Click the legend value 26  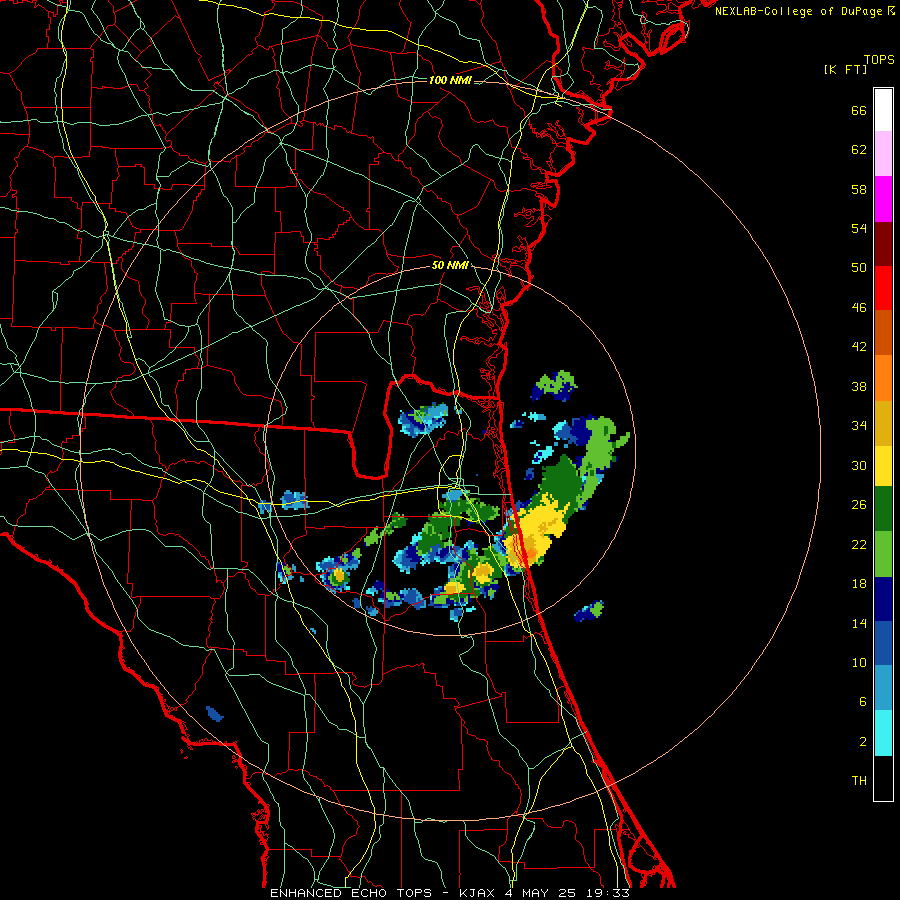coord(859,505)
